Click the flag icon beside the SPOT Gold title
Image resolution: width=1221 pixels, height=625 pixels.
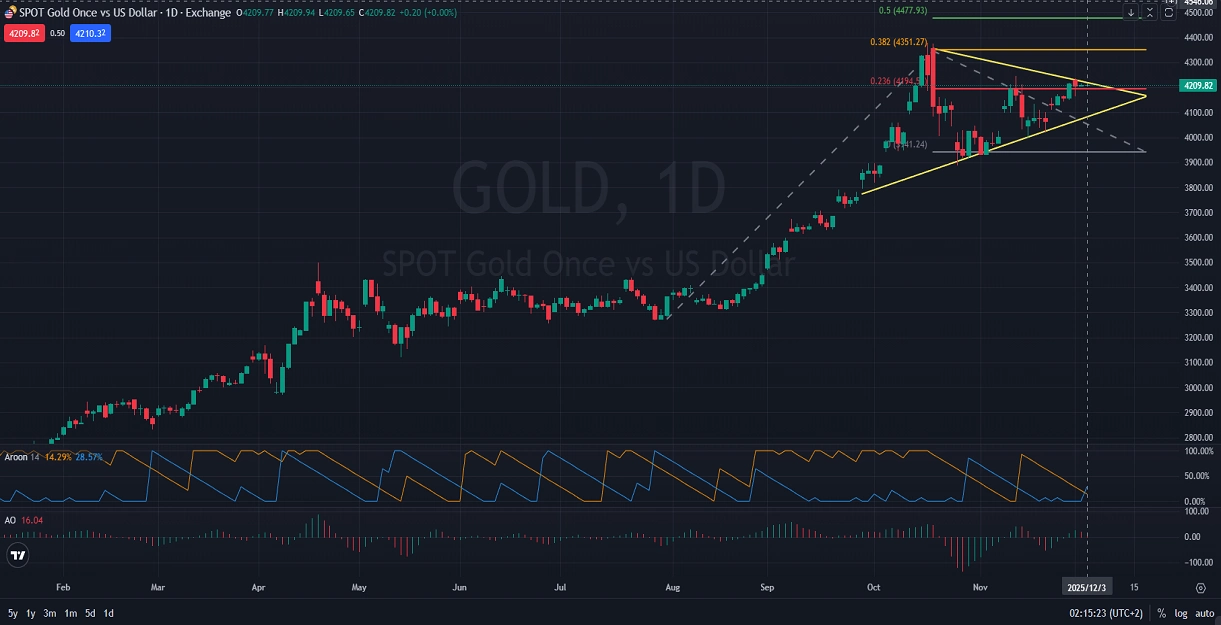(x=9, y=13)
